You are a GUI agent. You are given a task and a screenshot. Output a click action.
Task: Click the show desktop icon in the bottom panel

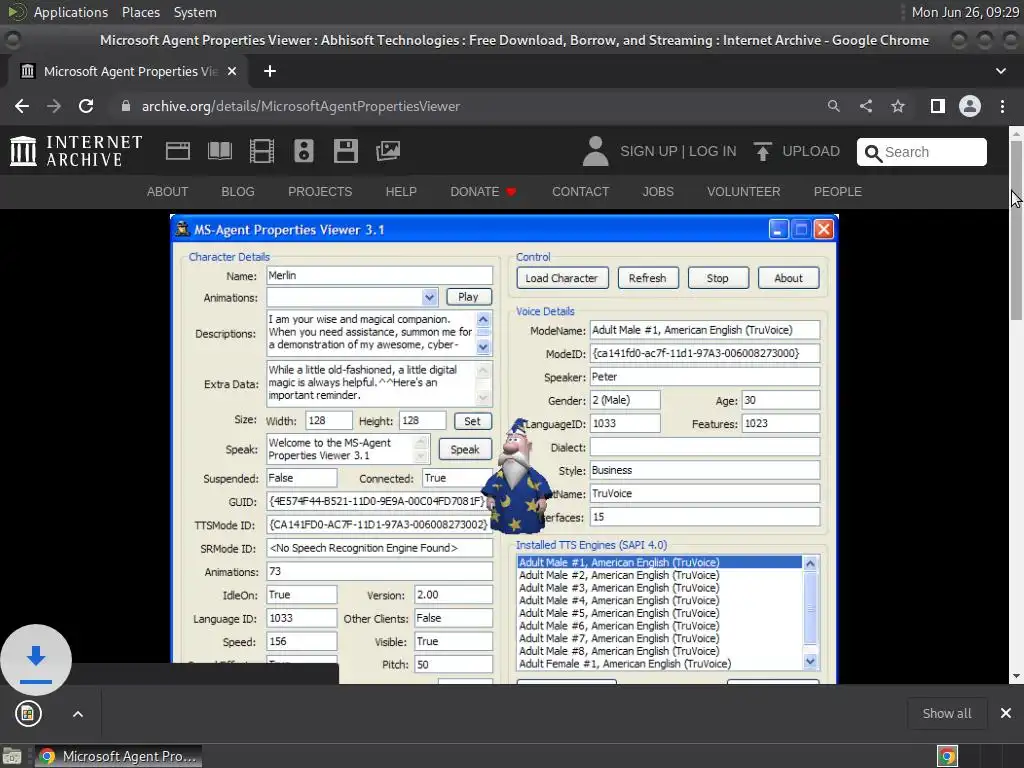click(12, 756)
